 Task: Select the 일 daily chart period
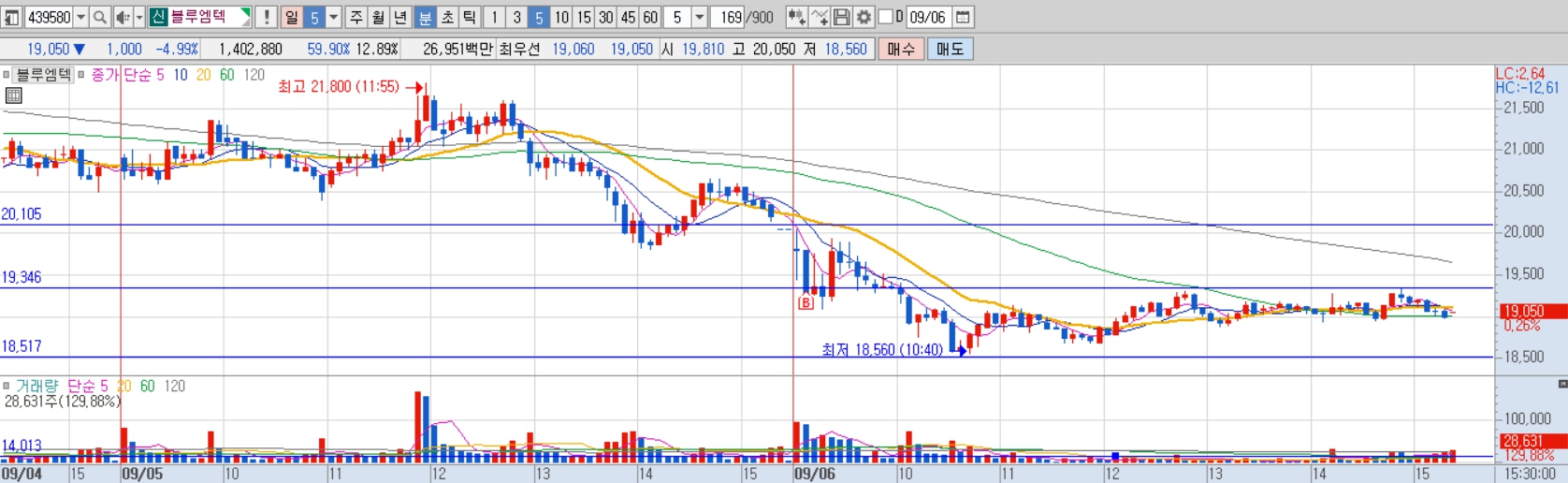coord(291,18)
